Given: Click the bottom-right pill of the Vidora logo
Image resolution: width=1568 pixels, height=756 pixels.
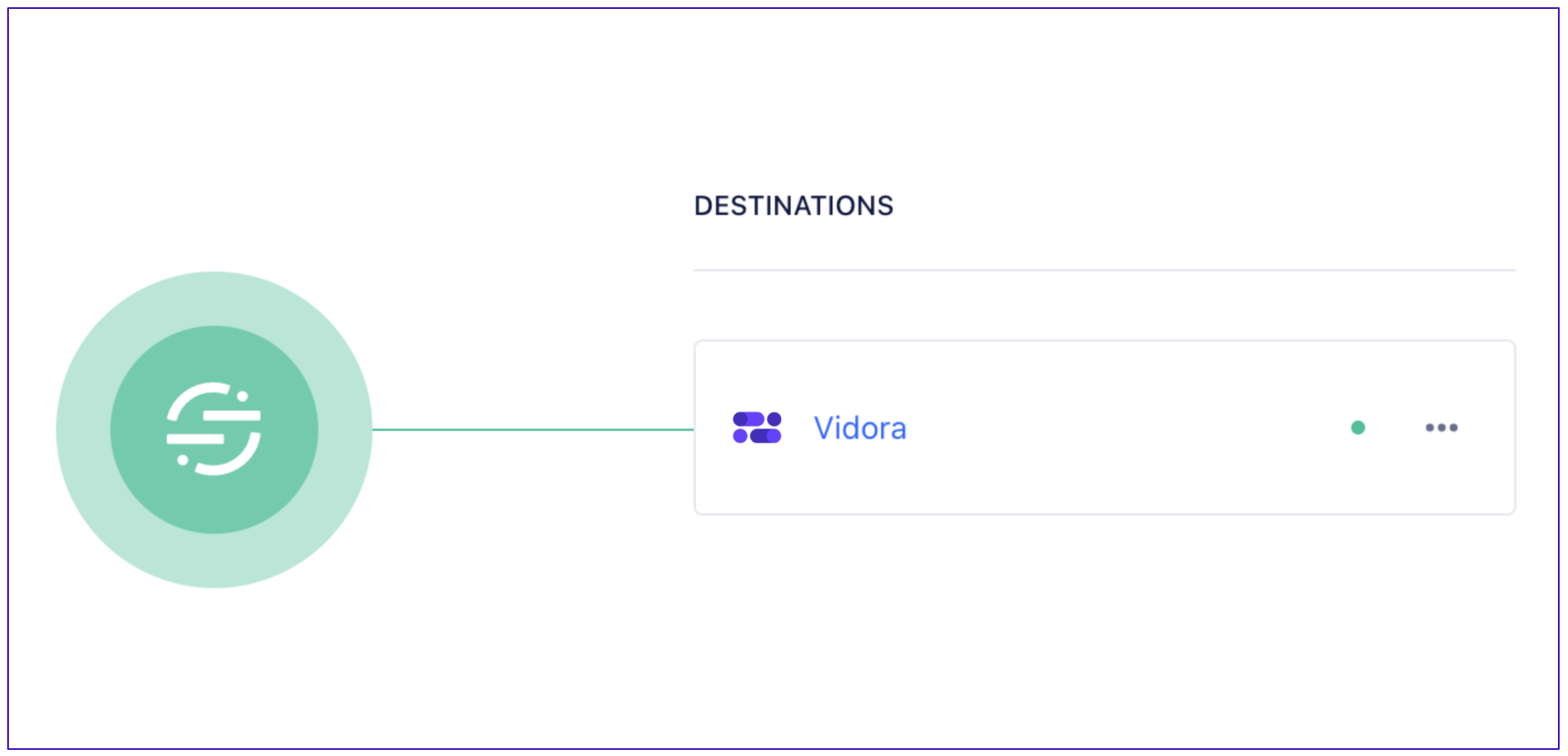Looking at the screenshot, I should pos(765,436).
